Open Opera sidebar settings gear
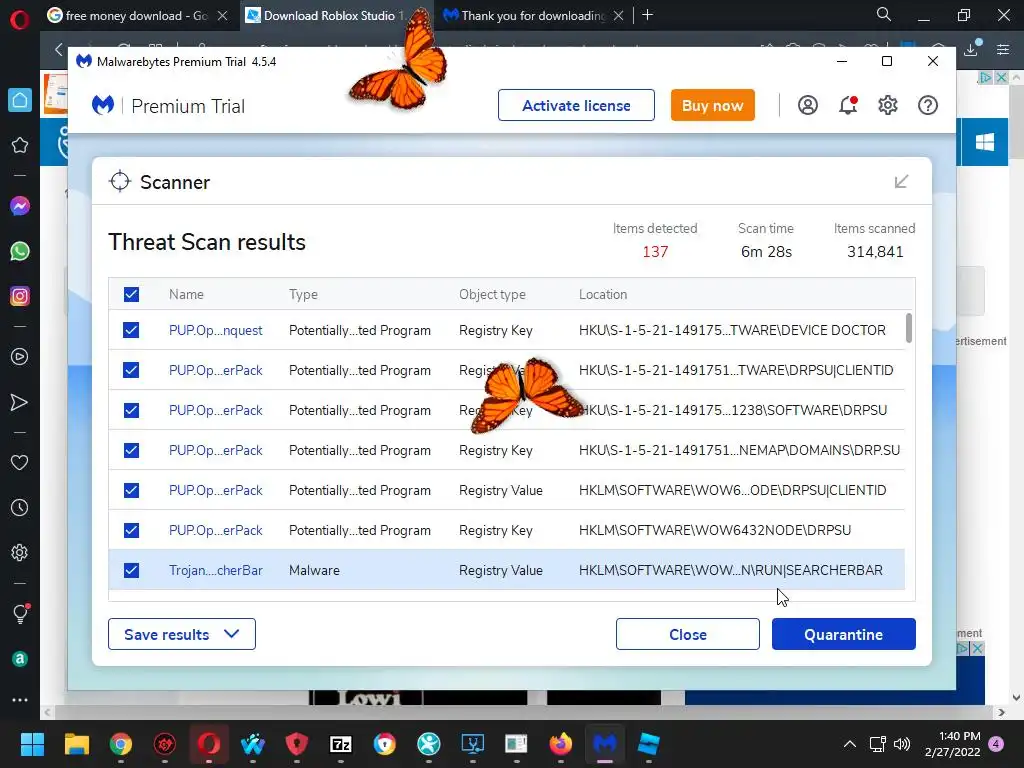Viewport: 1024px width, 768px height. click(x=20, y=552)
